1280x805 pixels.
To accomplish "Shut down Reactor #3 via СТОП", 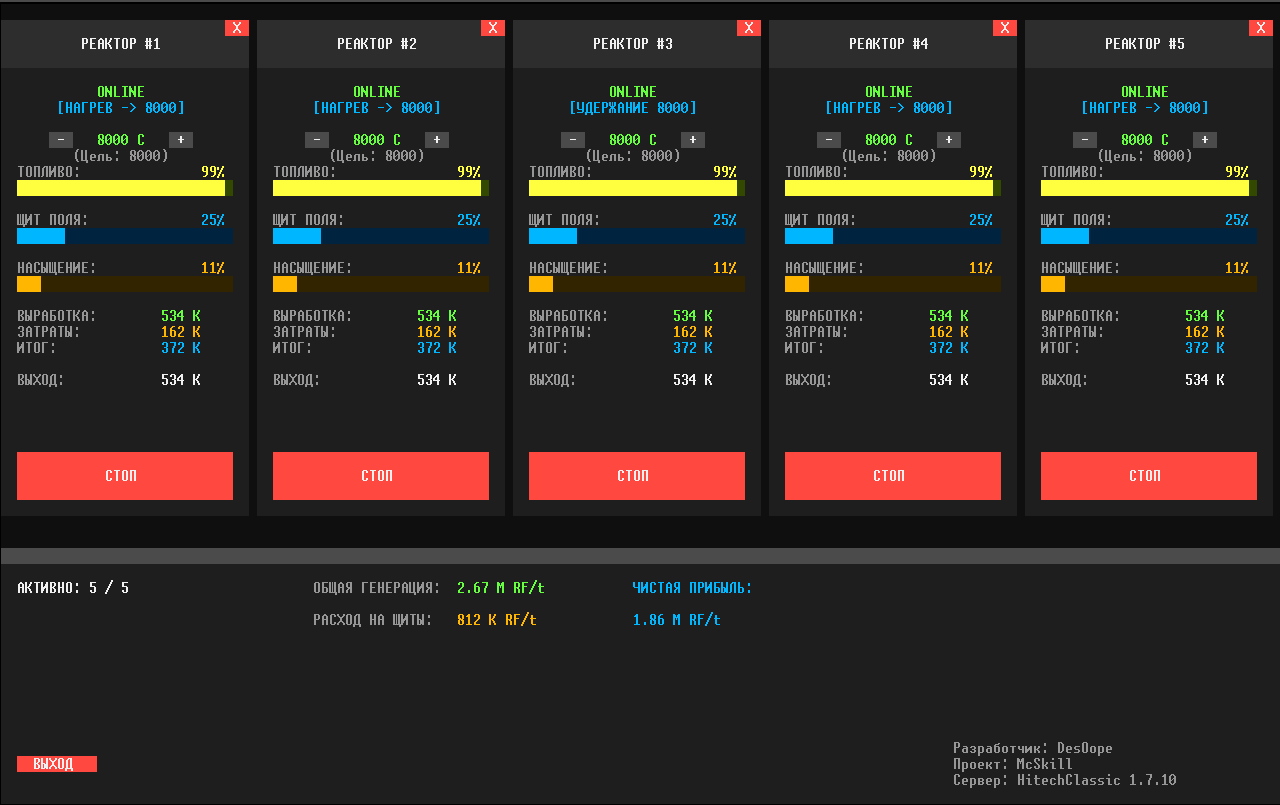I will point(637,476).
